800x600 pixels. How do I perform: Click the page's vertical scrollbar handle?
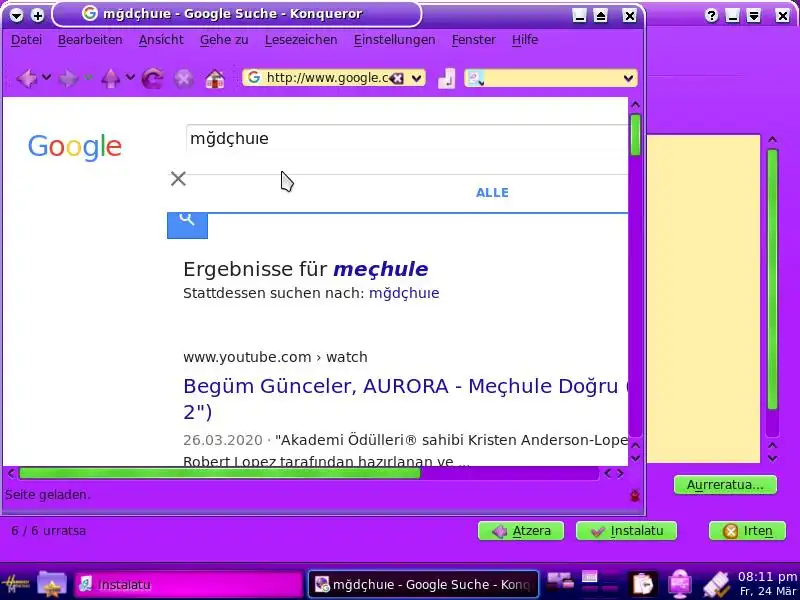pyautogui.click(x=635, y=135)
